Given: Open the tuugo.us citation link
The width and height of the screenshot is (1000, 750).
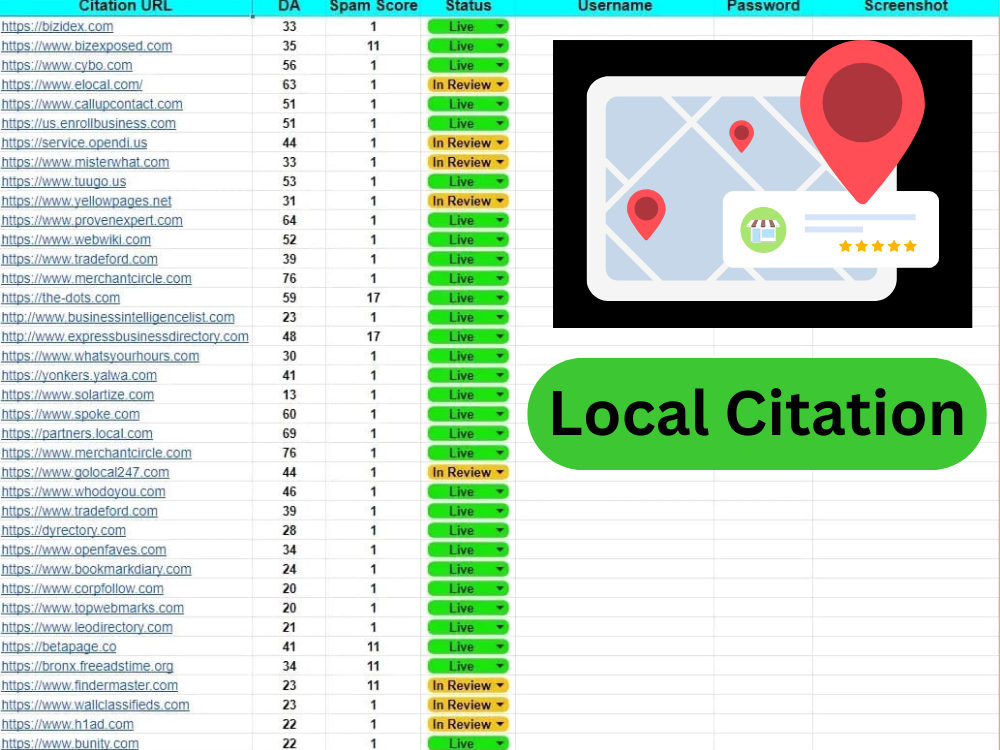Looking at the screenshot, I should (x=64, y=181).
